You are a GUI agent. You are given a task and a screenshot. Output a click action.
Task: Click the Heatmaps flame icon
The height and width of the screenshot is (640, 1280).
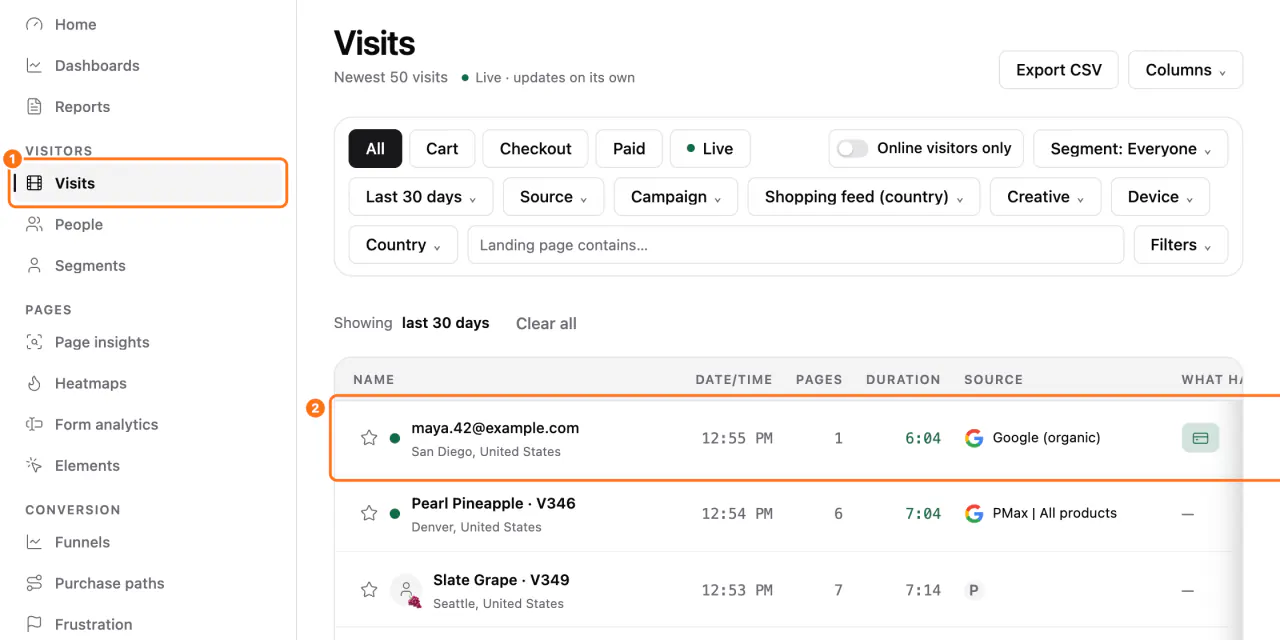(x=34, y=383)
